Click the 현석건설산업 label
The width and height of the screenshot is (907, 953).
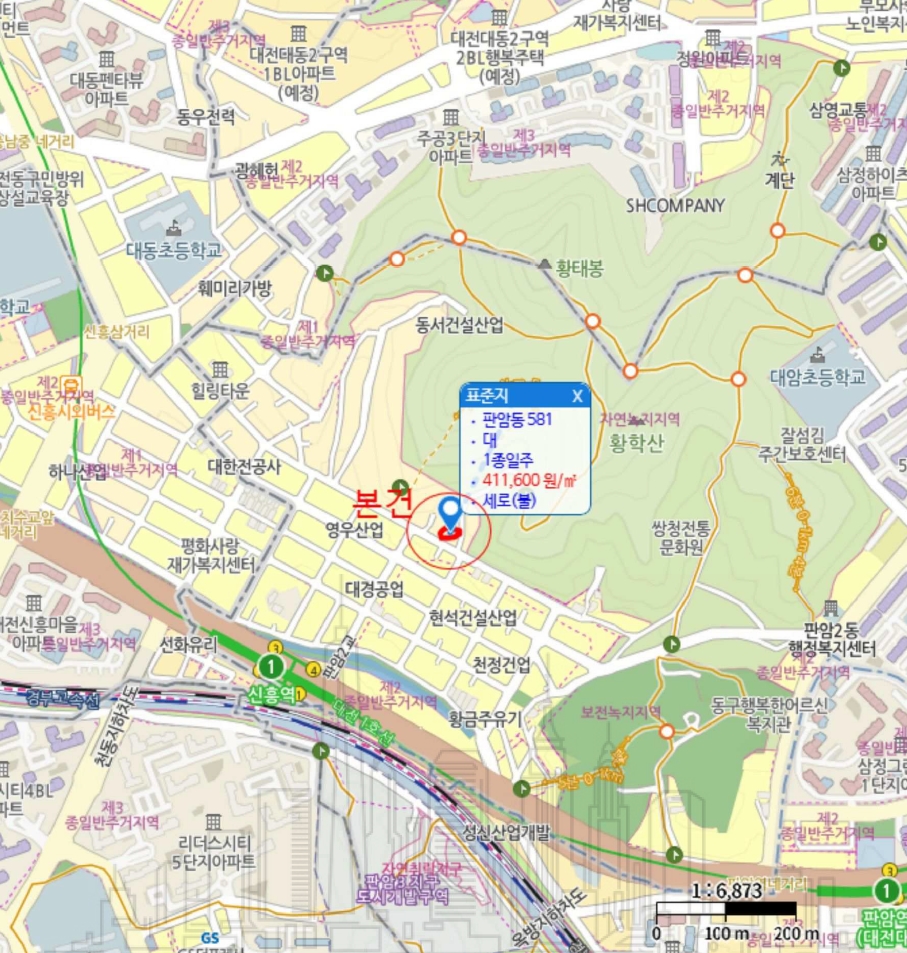[x=473, y=618]
